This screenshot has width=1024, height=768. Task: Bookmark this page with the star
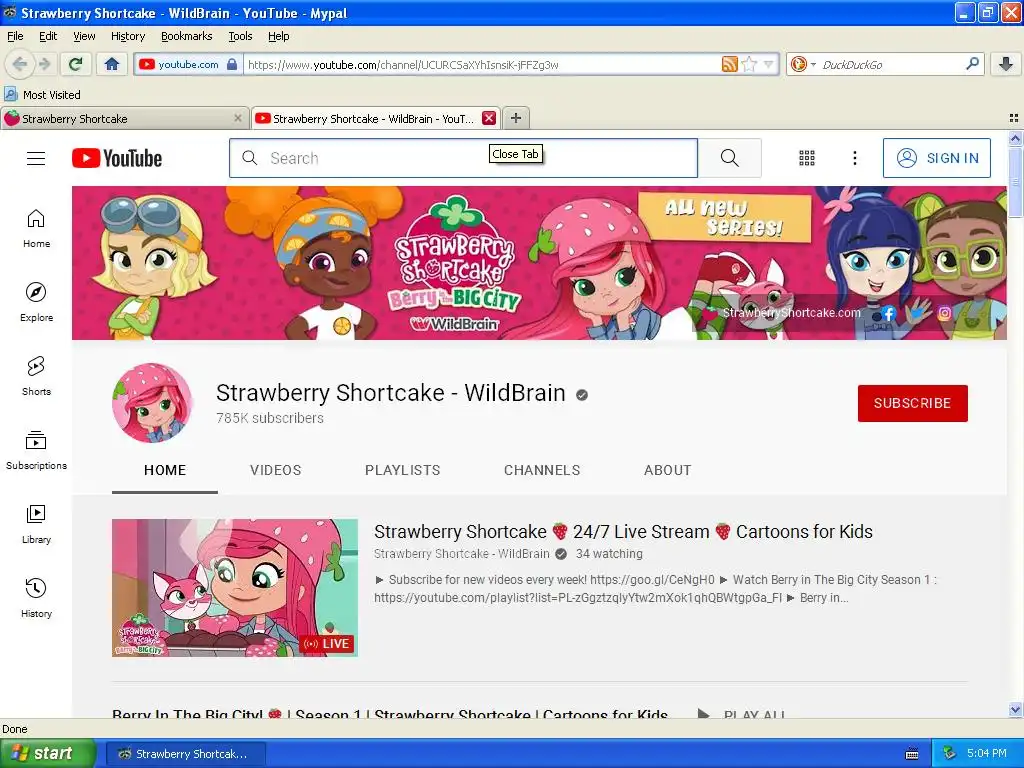point(750,64)
